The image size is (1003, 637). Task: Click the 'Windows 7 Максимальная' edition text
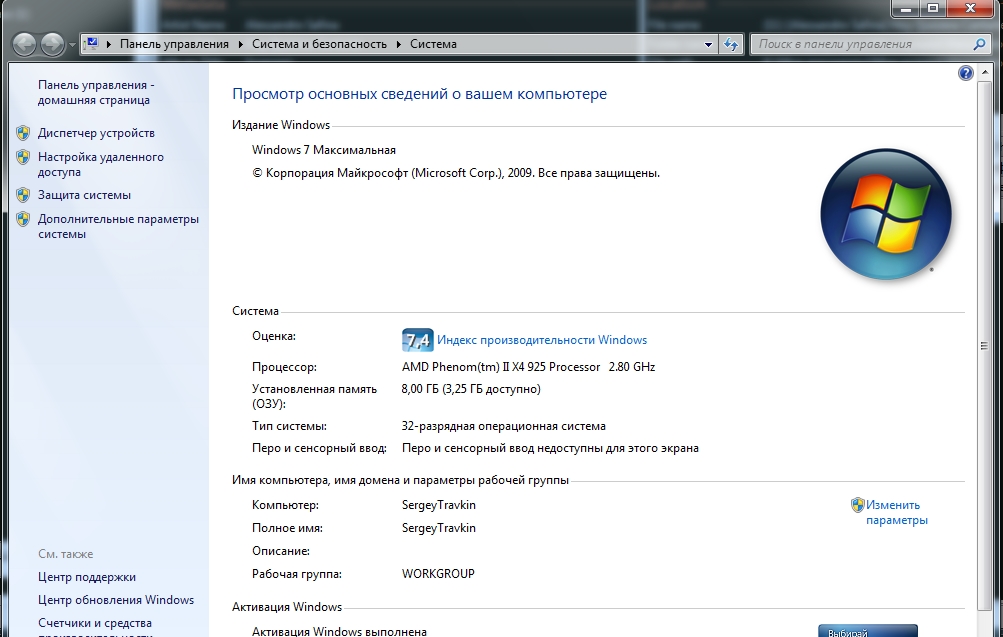click(x=324, y=150)
